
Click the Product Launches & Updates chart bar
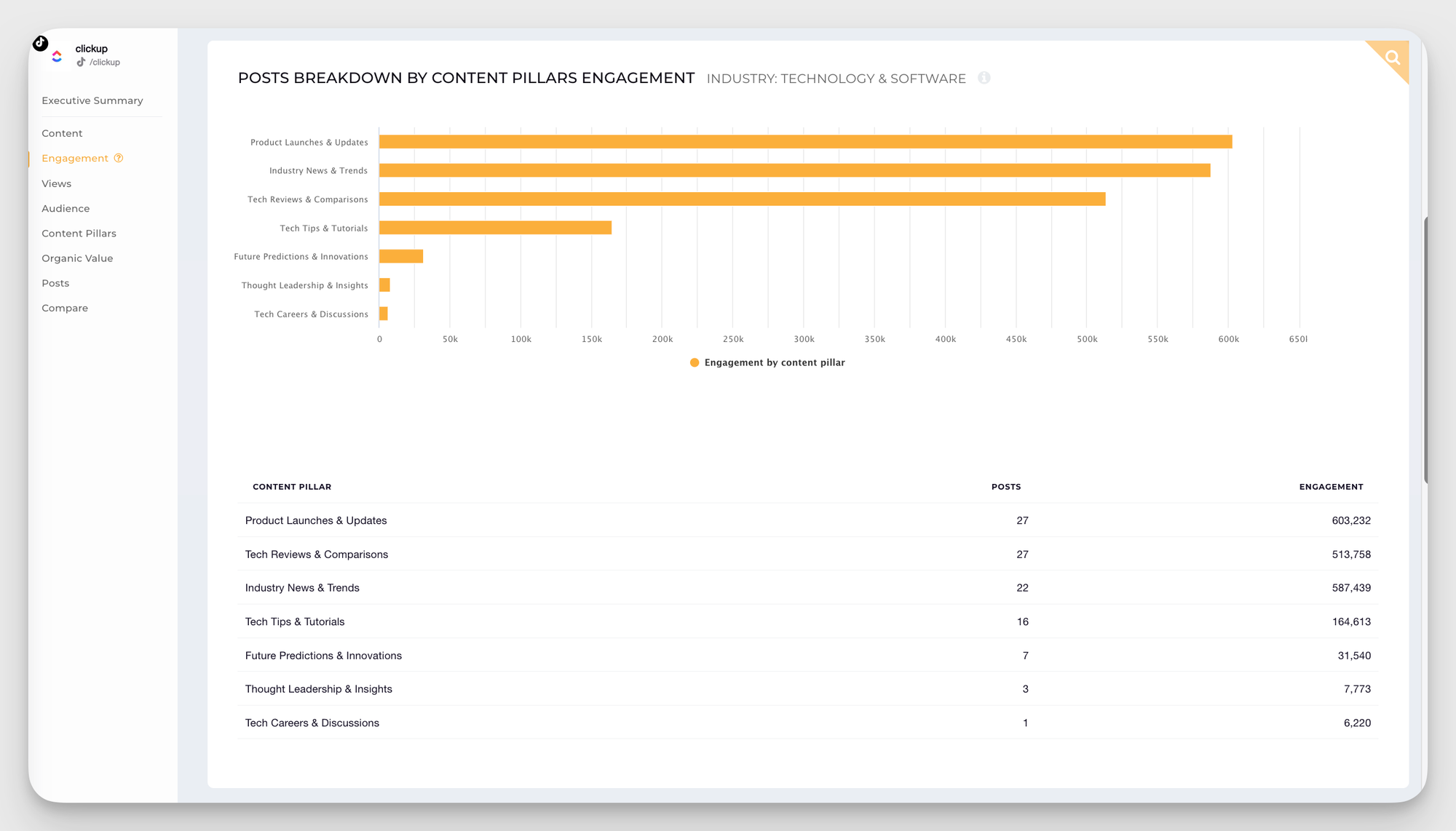[x=804, y=142]
